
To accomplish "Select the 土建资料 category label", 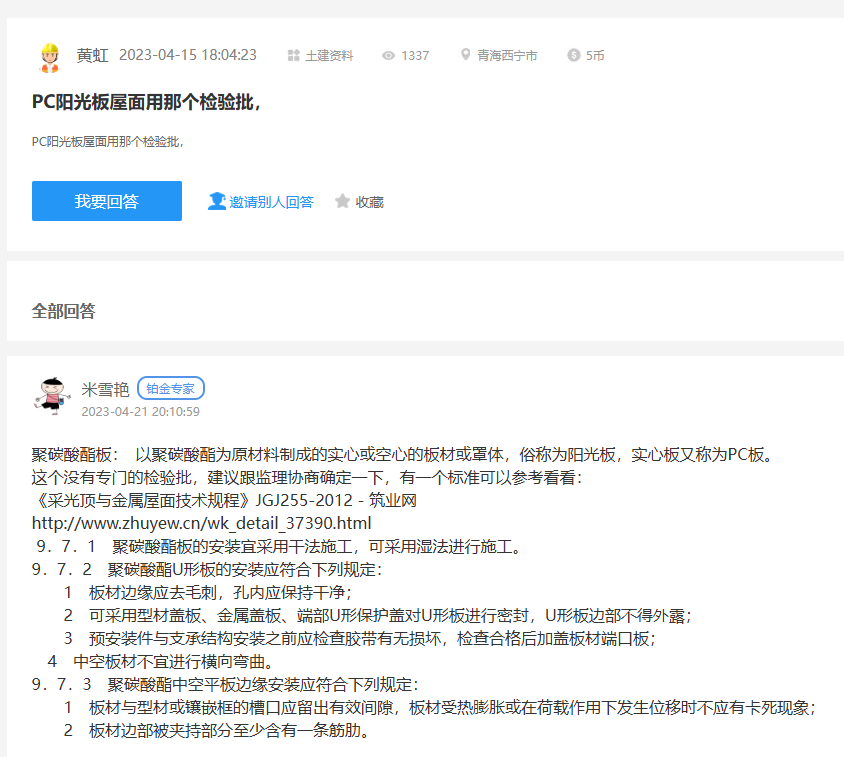I will point(329,56).
